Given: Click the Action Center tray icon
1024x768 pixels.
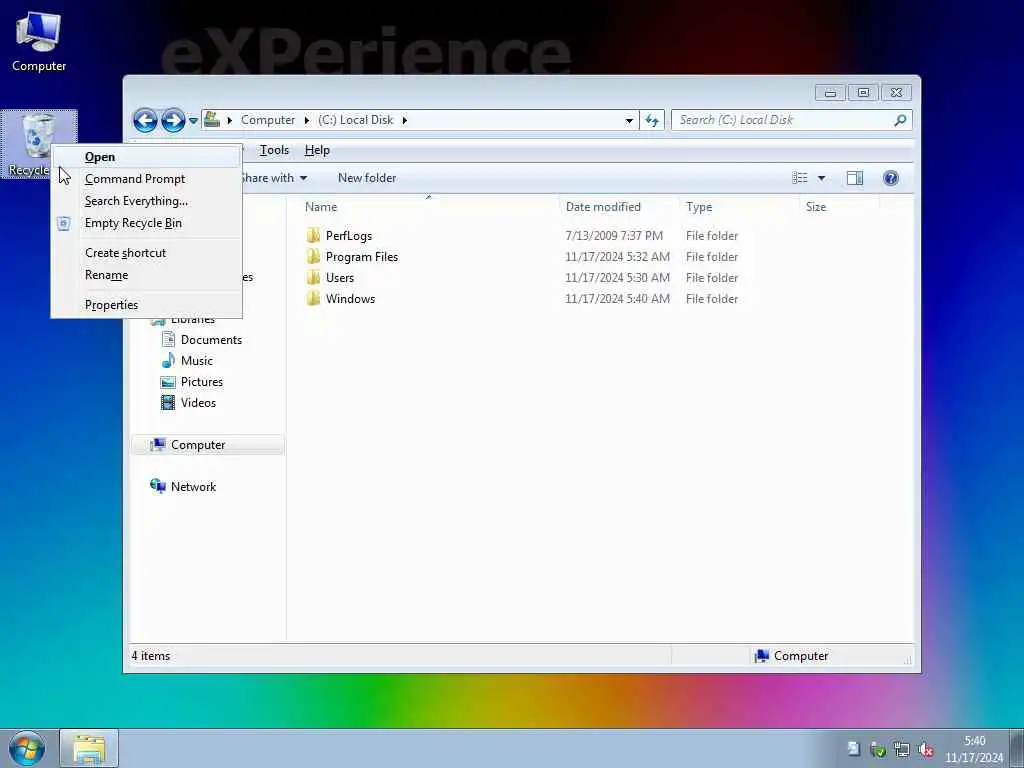Looking at the screenshot, I should tap(853, 749).
